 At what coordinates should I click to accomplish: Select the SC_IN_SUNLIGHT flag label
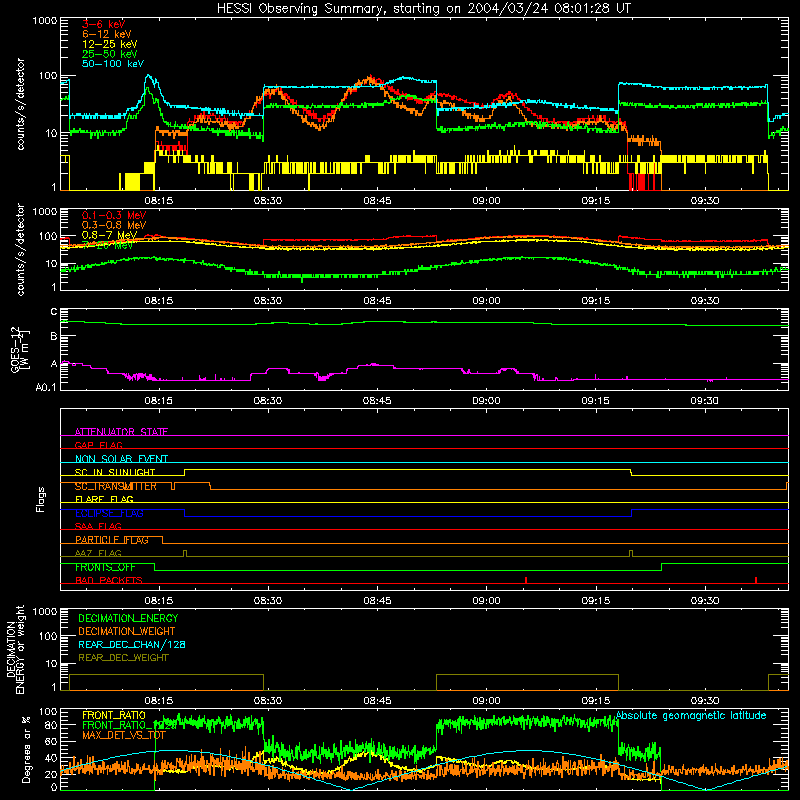coord(115,472)
